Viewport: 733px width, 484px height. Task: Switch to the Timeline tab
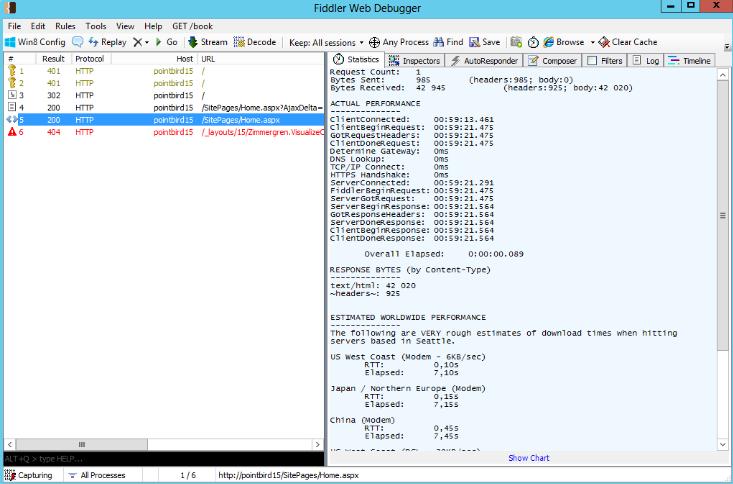point(689,61)
